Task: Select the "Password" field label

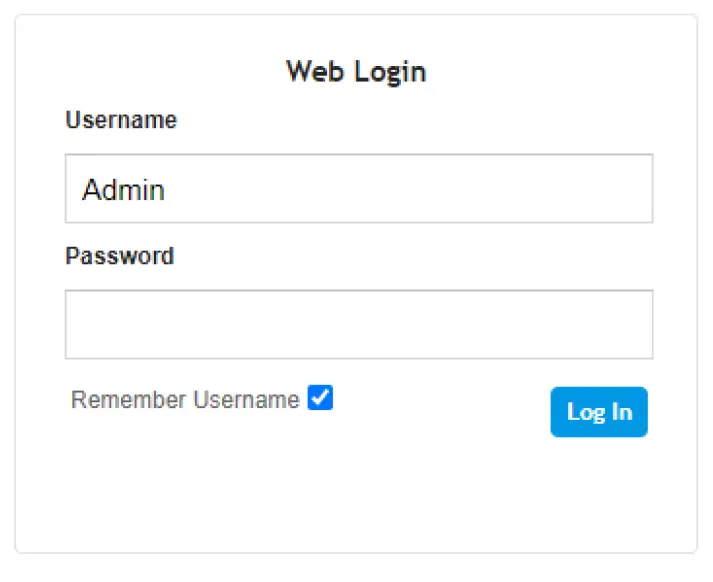Action: coord(119,256)
